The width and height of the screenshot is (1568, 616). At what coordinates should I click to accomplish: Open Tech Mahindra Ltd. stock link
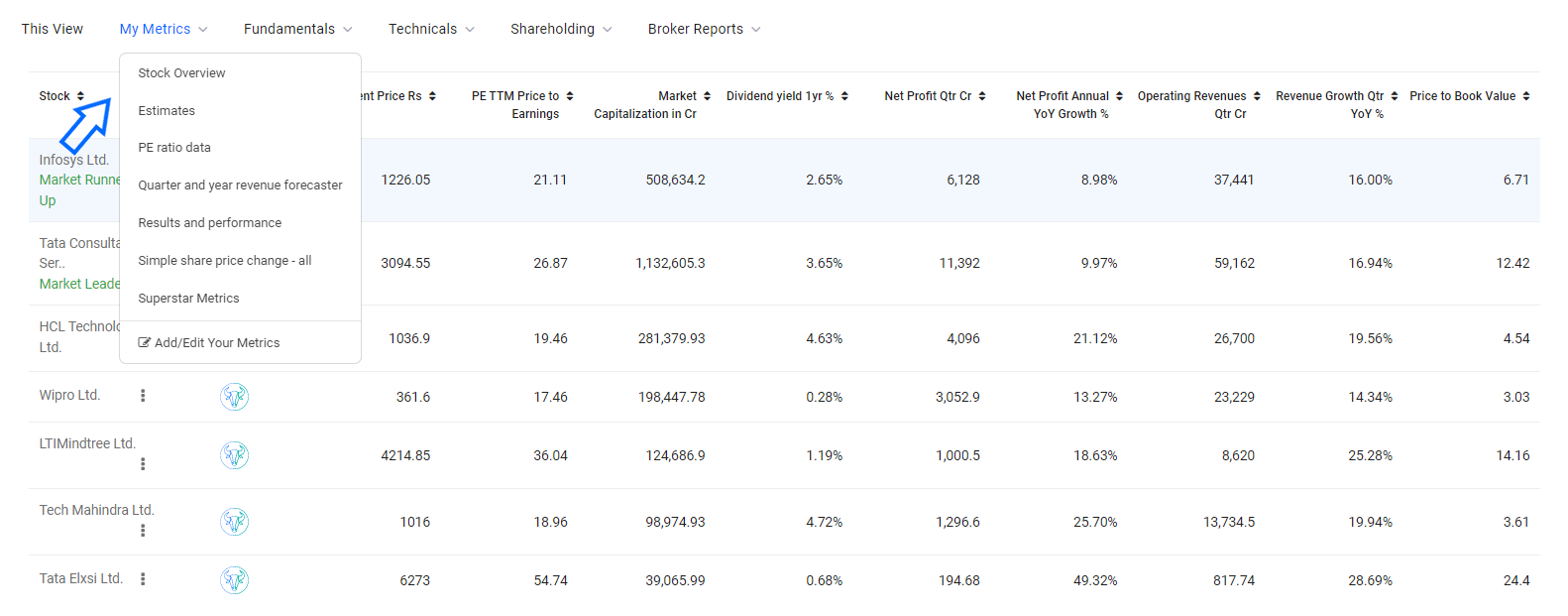click(97, 510)
